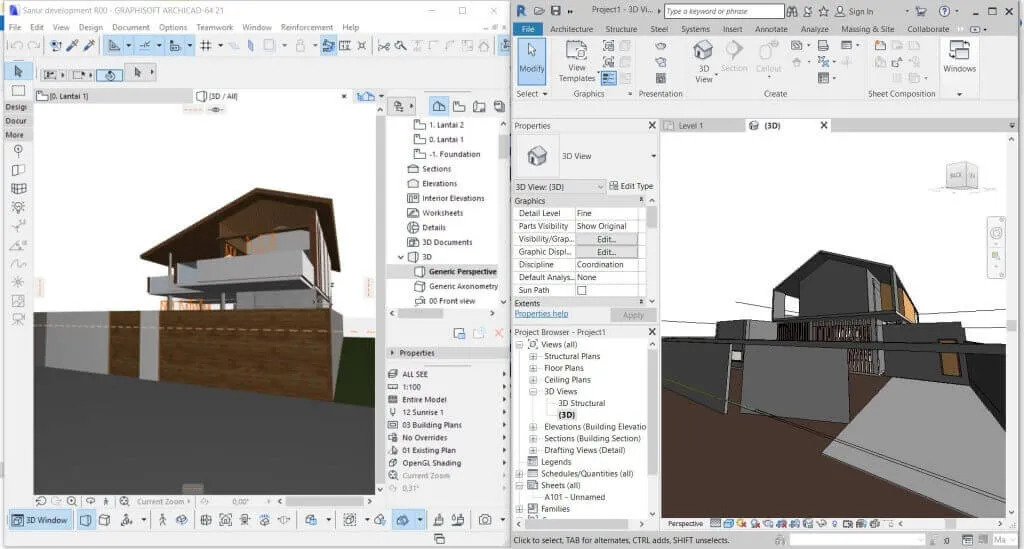Image resolution: width=1024 pixels, height=549 pixels.
Task: Select 3D Structural view in Revit browser
Action: coord(581,403)
